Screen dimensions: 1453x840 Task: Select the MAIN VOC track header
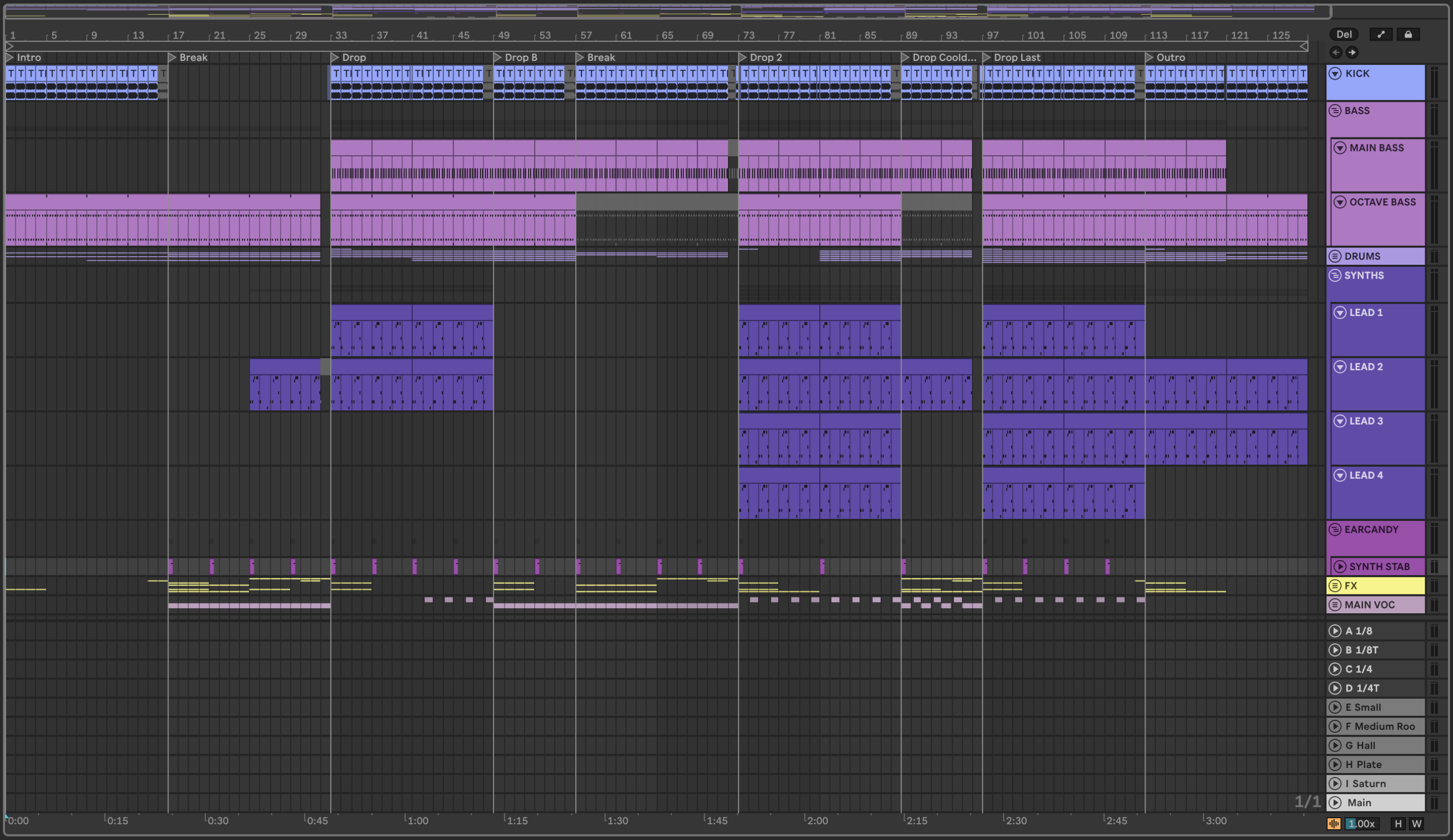pos(1384,605)
